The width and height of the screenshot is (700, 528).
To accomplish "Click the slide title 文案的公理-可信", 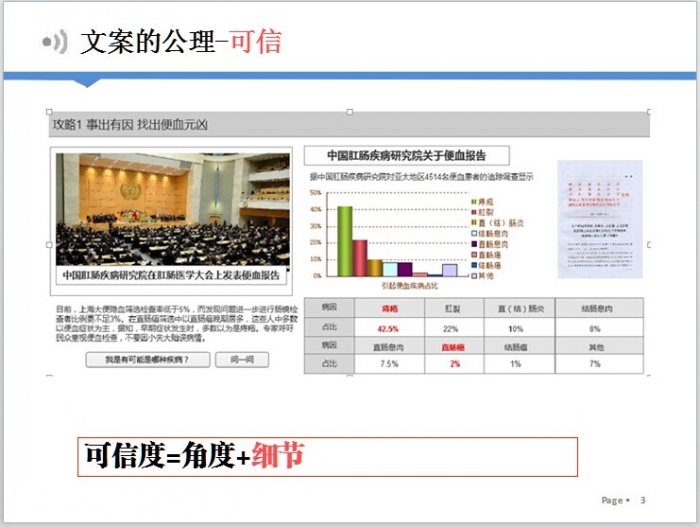I will tap(180, 41).
